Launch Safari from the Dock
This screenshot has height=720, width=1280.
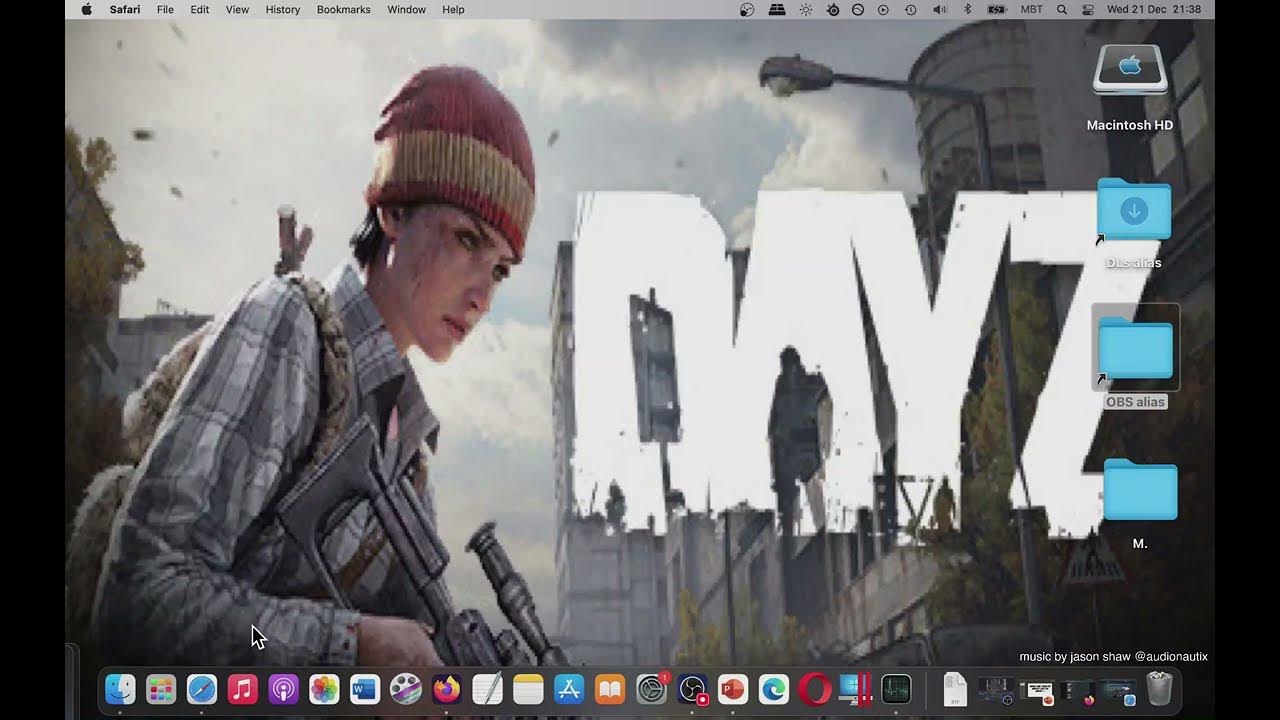(202, 689)
